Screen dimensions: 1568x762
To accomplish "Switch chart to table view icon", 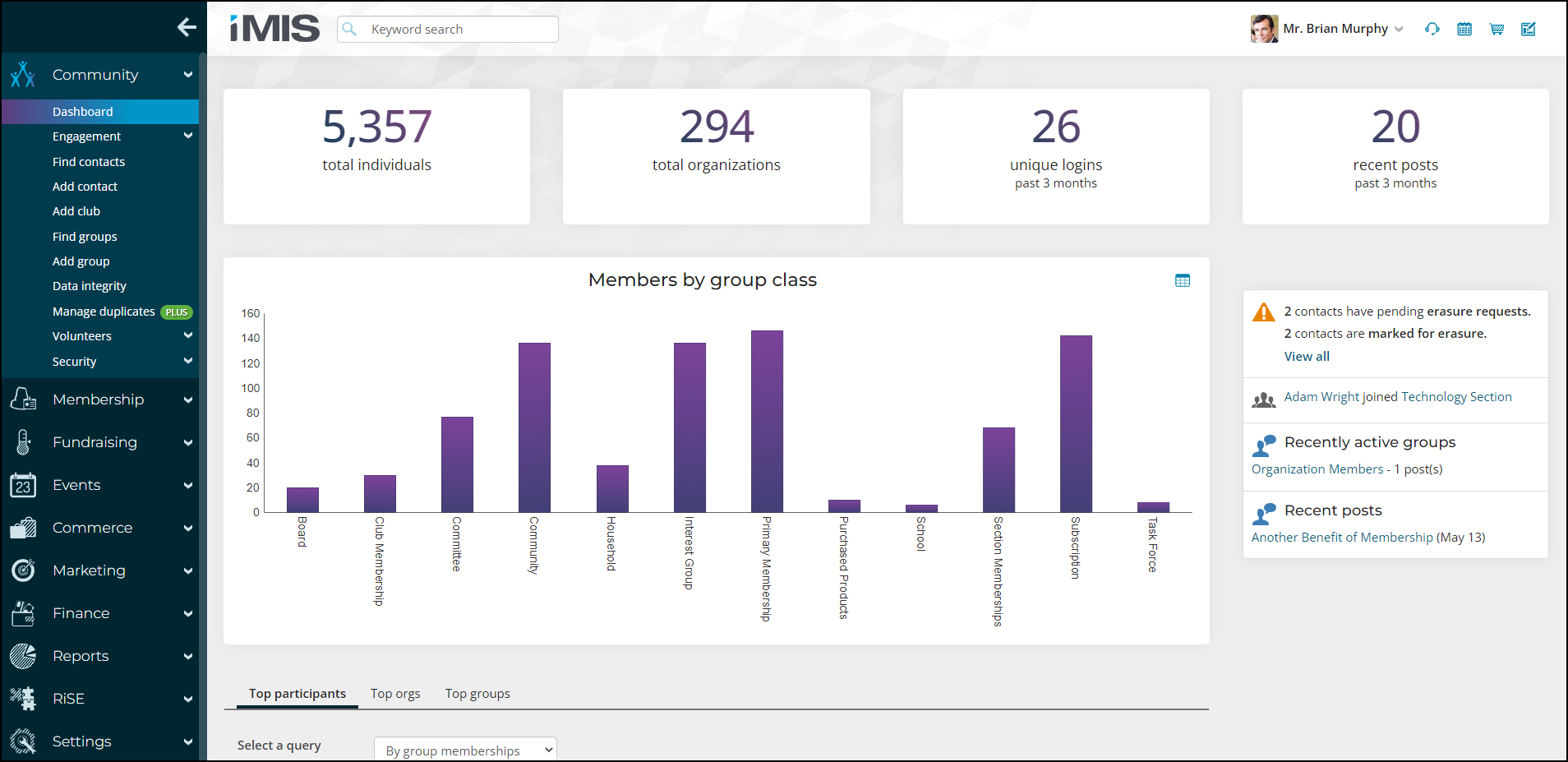I will pos(1183,280).
